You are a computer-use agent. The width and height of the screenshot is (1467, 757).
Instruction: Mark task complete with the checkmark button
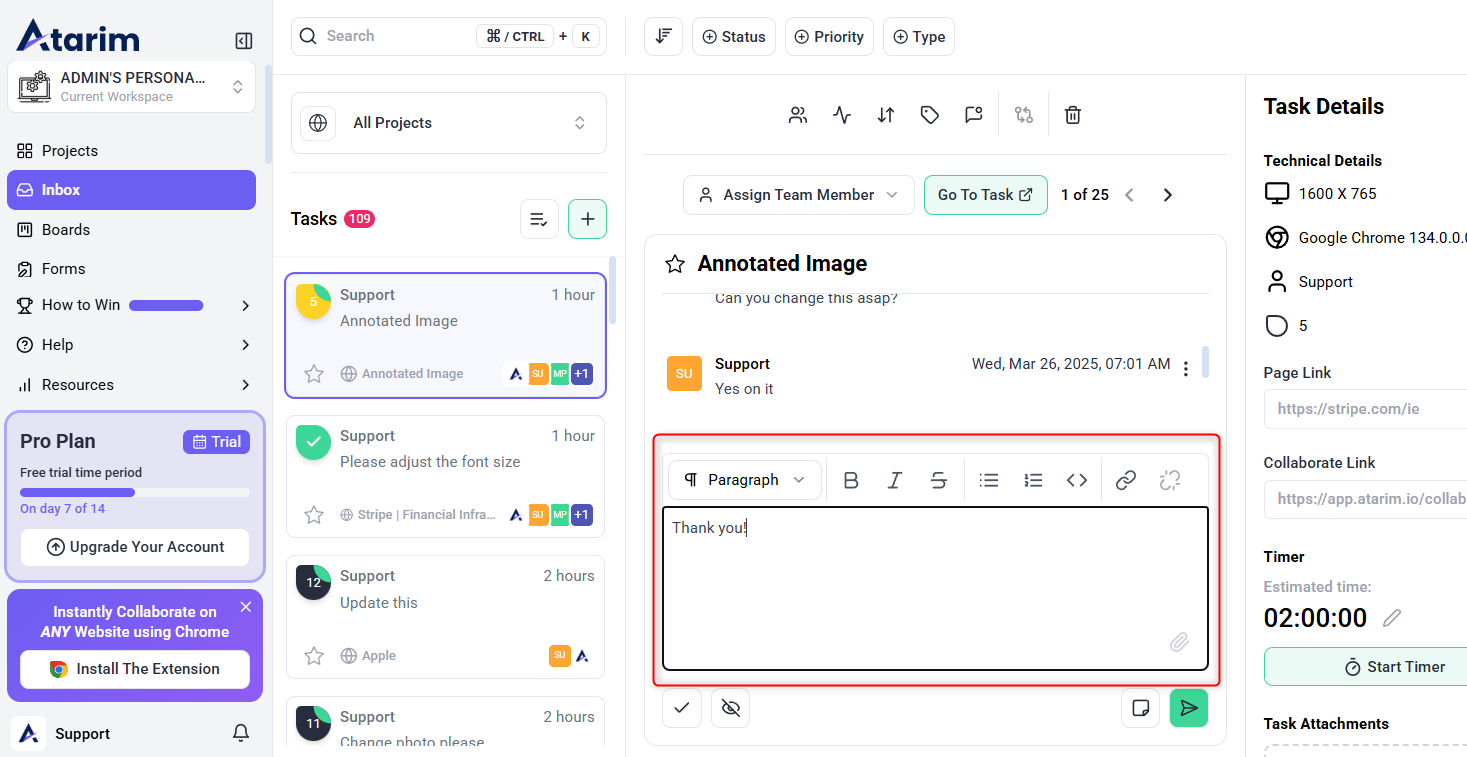(x=682, y=708)
